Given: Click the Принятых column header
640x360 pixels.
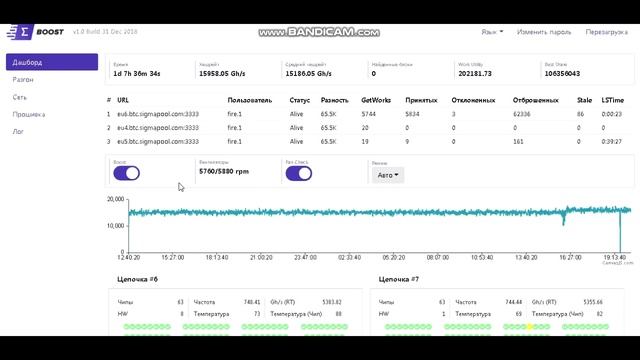Looking at the screenshot, I should (x=421, y=100).
